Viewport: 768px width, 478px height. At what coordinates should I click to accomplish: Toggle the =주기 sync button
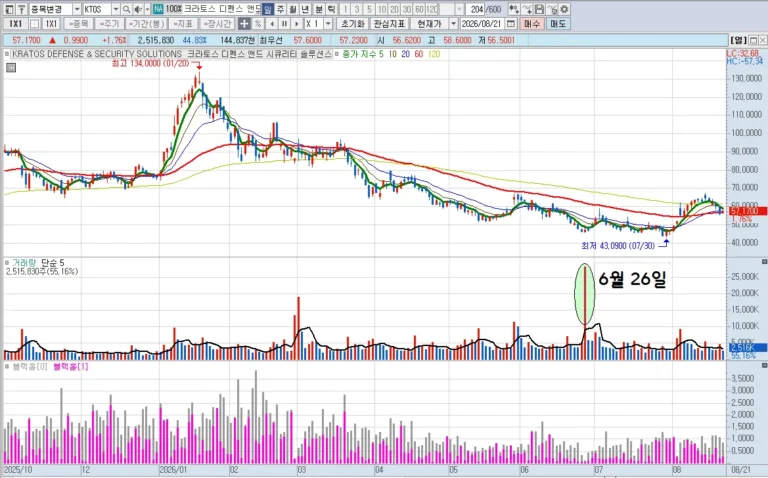pos(109,24)
